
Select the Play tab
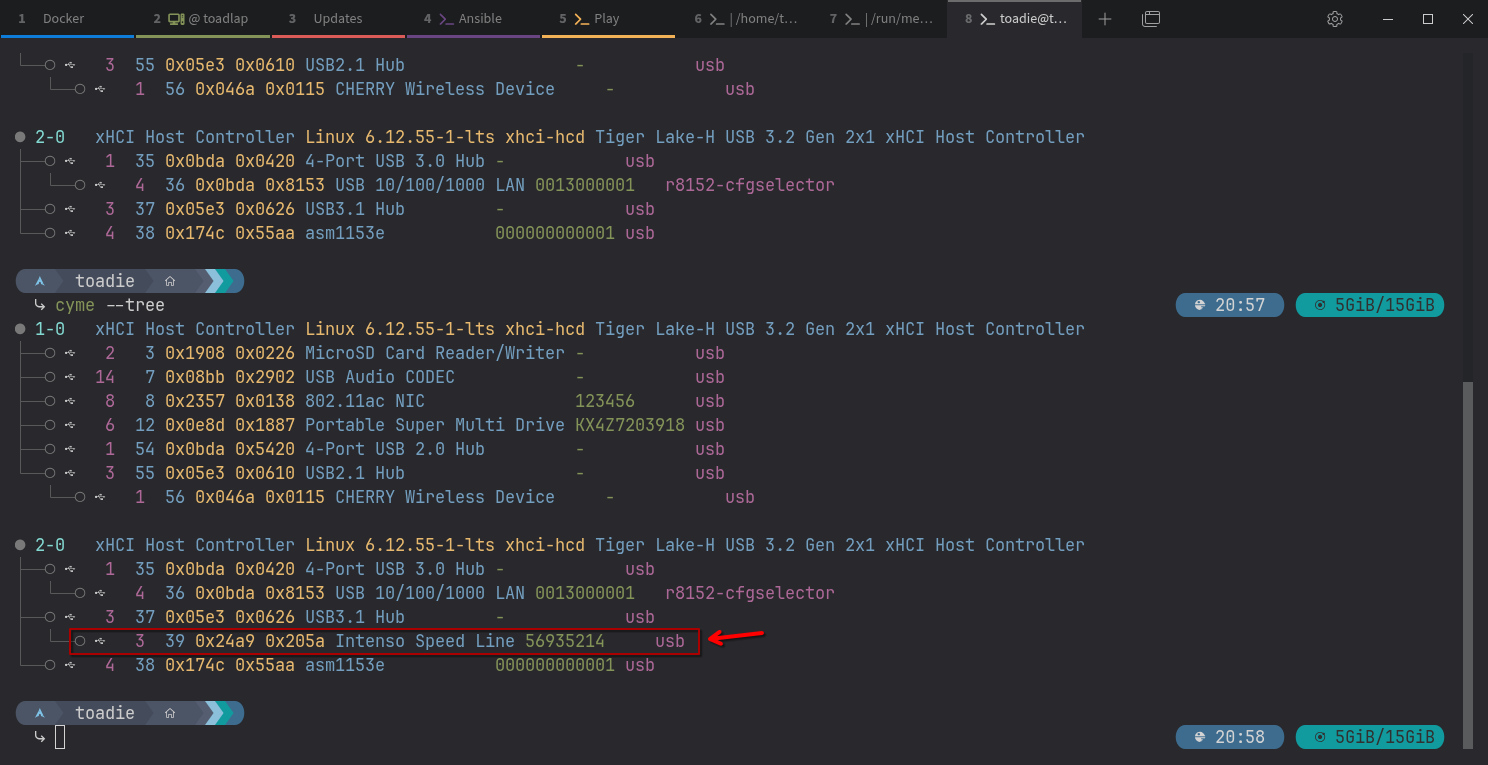606,19
